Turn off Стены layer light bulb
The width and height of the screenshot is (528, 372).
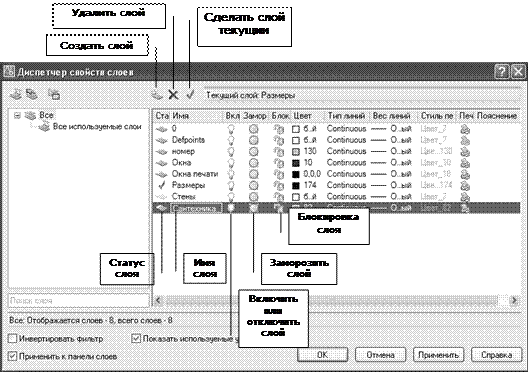(x=231, y=197)
